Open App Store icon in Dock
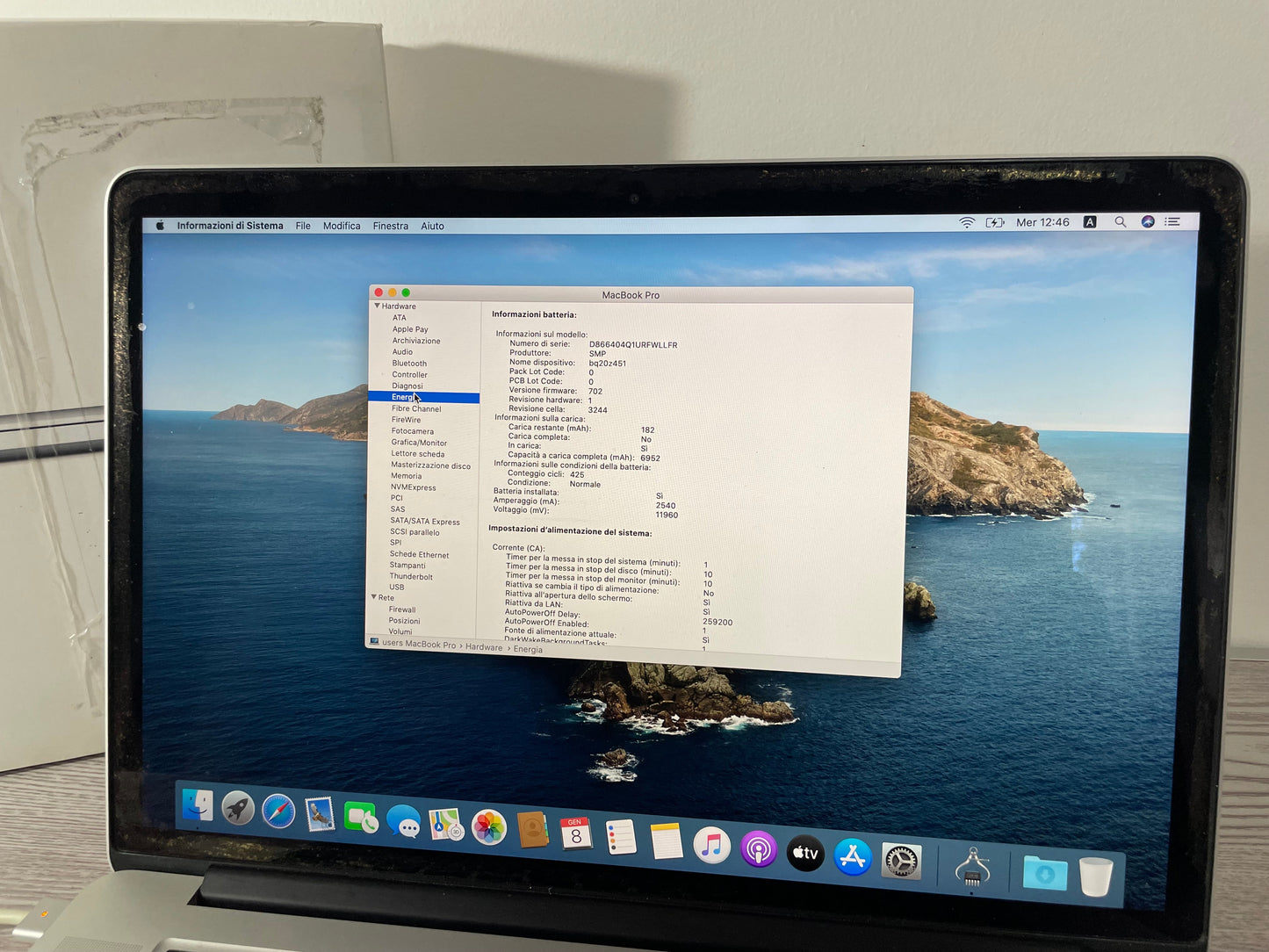The height and width of the screenshot is (952, 1269). [852, 857]
